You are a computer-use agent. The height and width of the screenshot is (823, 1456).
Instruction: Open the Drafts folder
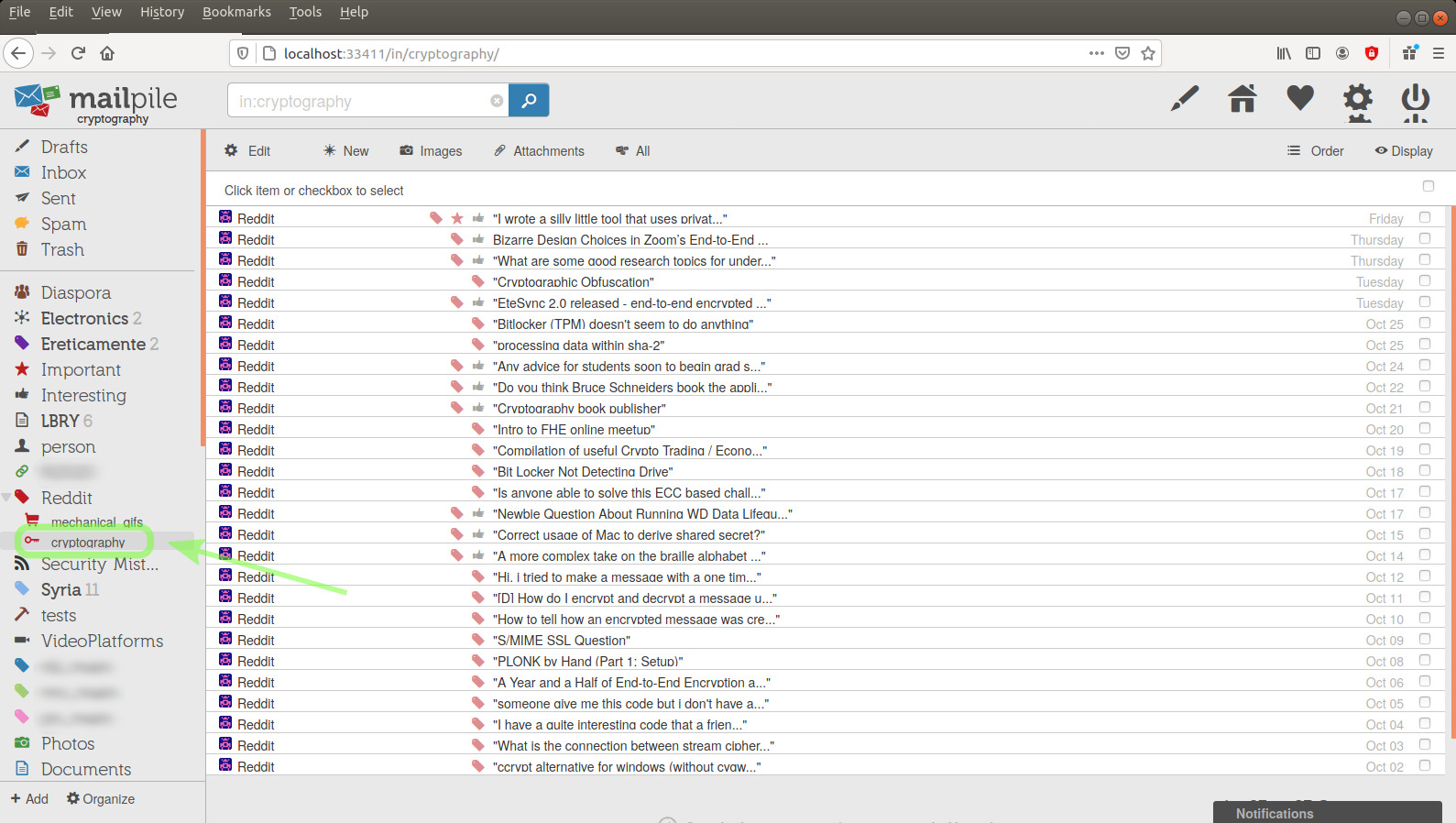(x=64, y=147)
